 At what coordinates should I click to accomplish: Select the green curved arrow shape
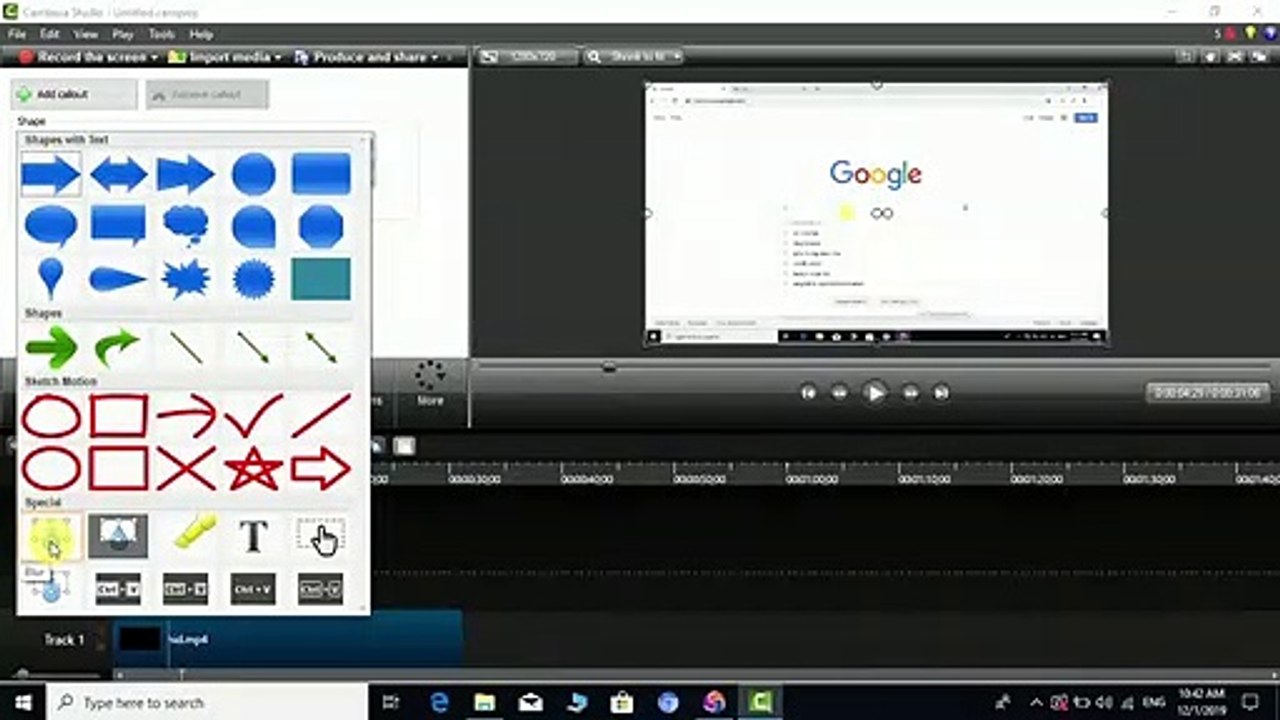[117, 348]
